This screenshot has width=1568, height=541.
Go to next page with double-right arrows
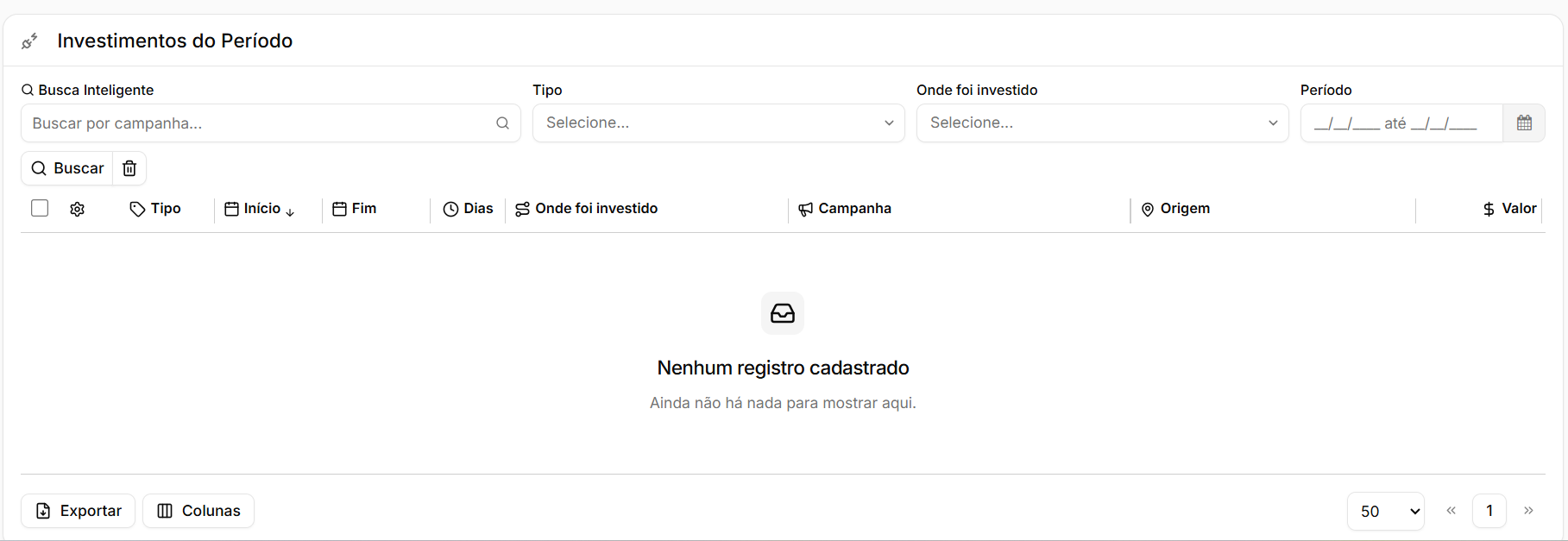tap(1528, 511)
